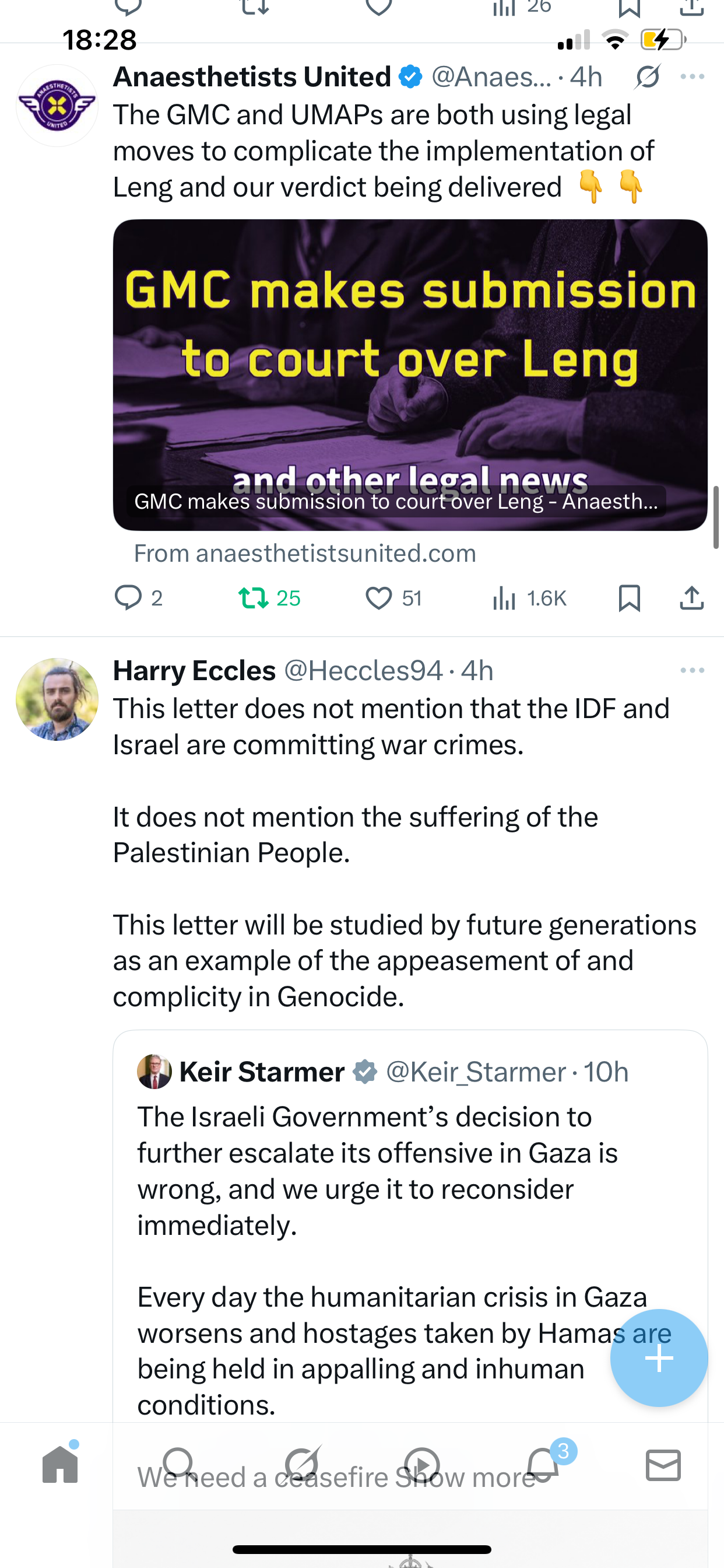Tap the compose new post button

tap(659, 1357)
